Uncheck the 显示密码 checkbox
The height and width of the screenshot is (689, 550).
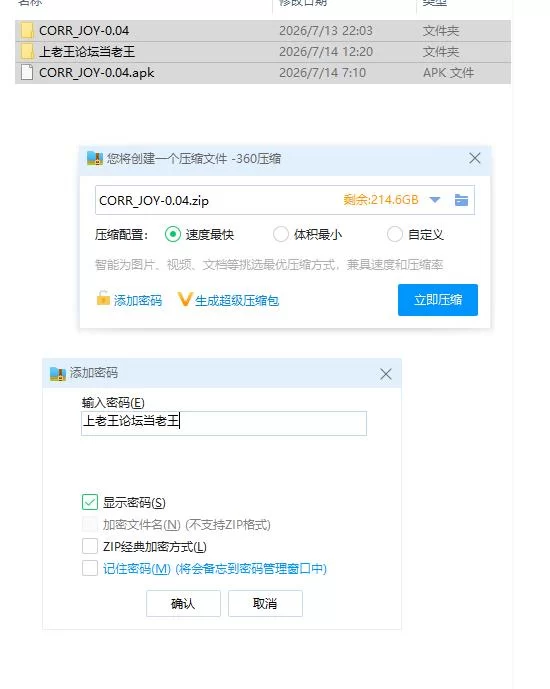tap(90, 502)
